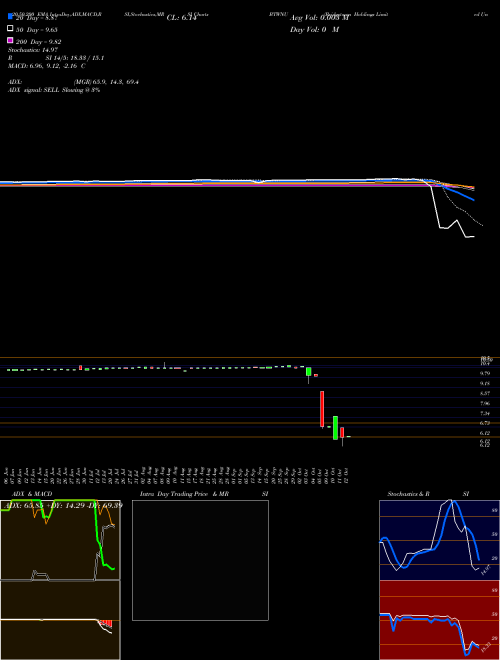Image resolution: width=500 pixels, height=660 pixels.
Task: Click the red MACD histogram bars
Action: (106, 623)
